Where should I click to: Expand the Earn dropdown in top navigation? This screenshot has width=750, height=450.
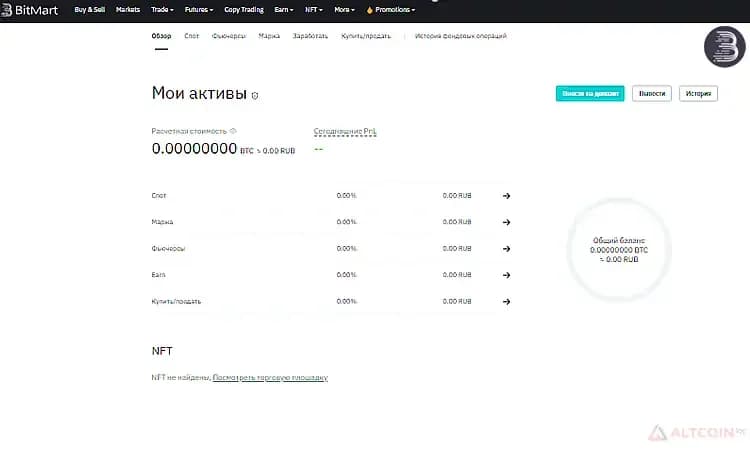point(284,10)
